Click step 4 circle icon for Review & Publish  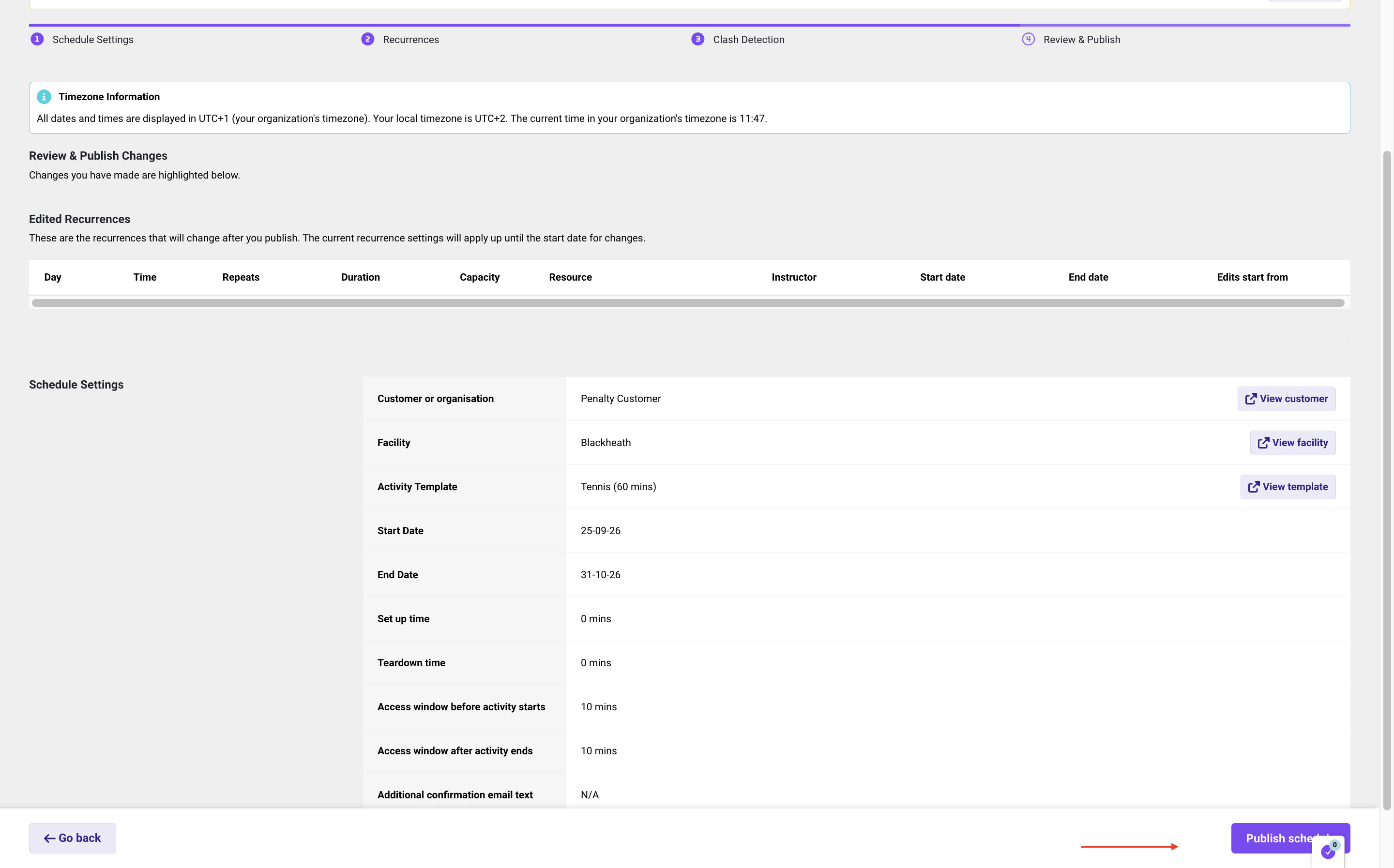click(x=1028, y=39)
